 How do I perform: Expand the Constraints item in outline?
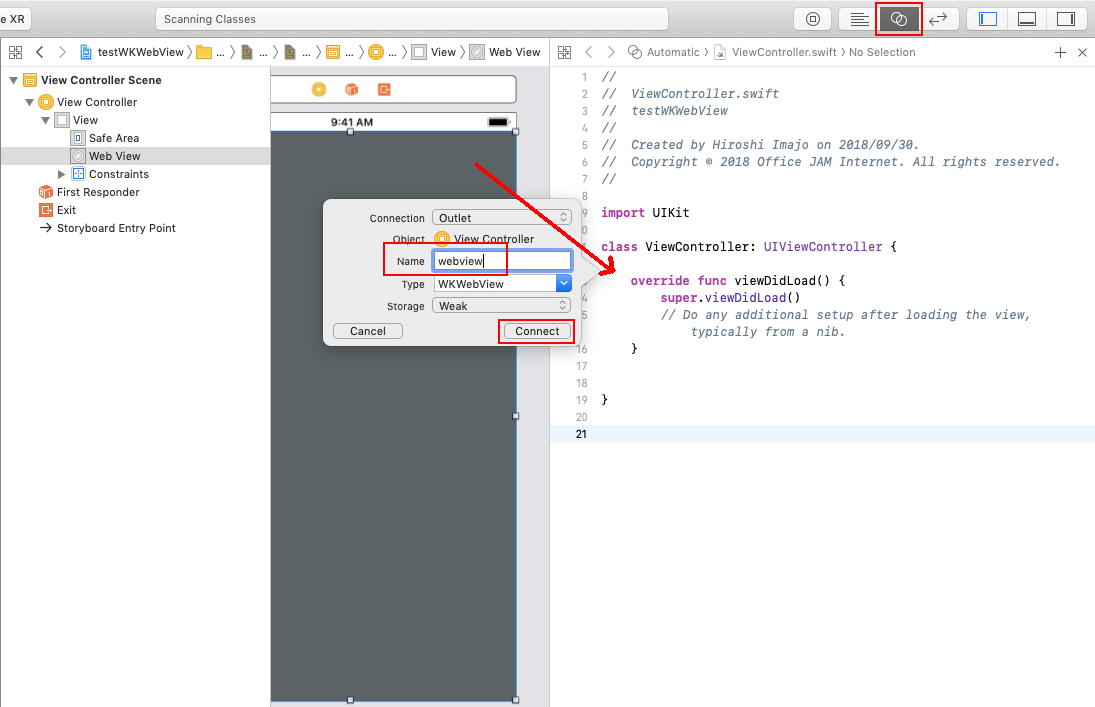click(x=62, y=174)
